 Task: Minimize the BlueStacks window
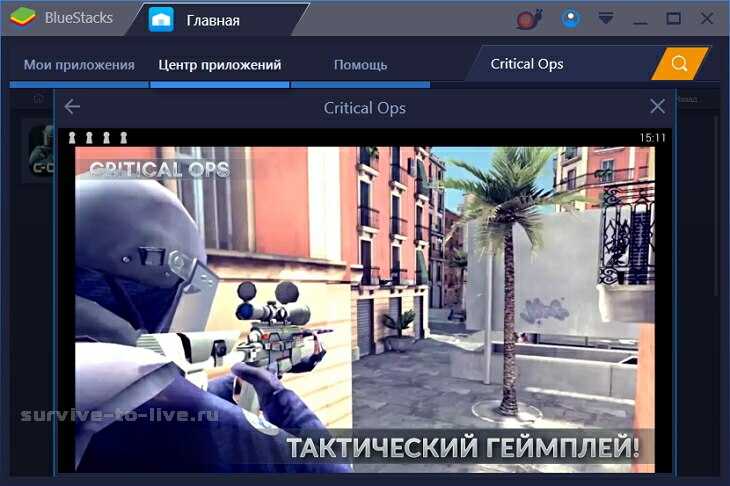(x=640, y=18)
